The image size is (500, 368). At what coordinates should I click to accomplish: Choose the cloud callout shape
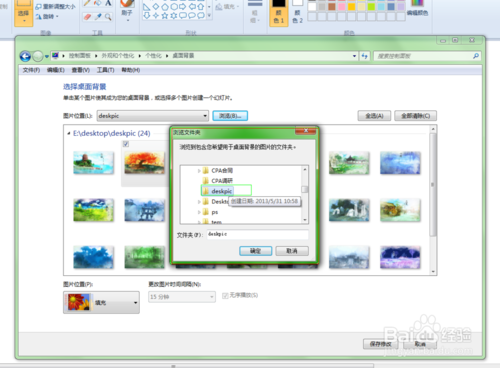pyautogui.click(x=201, y=15)
